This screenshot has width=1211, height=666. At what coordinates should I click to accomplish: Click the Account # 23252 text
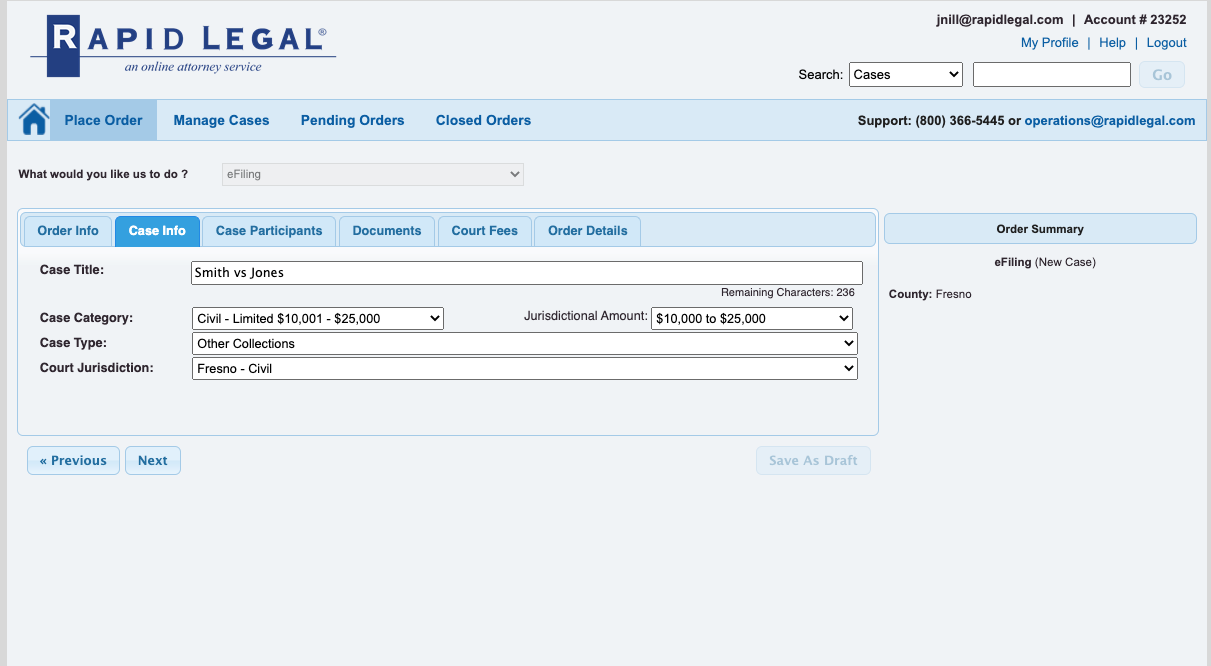pyautogui.click(x=1135, y=20)
